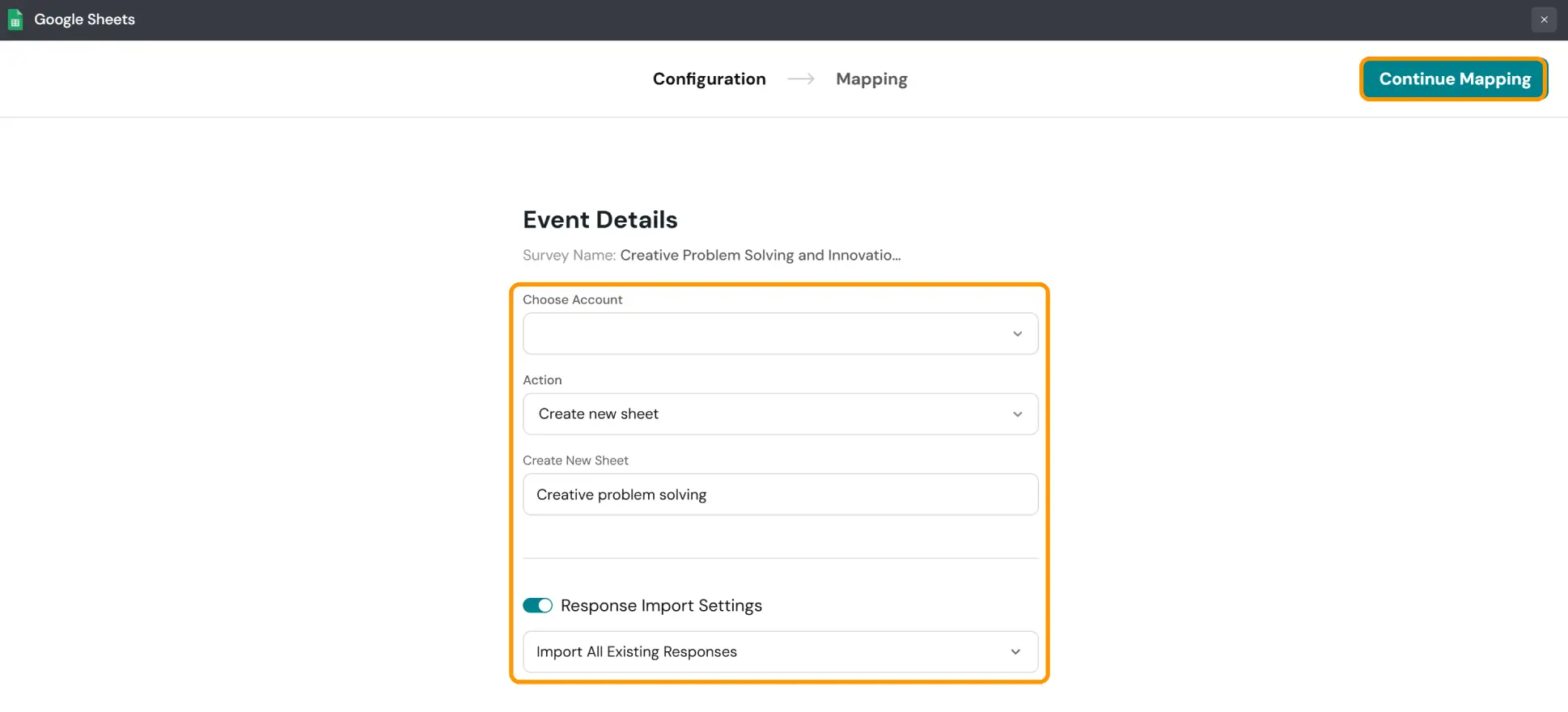This screenshot has width=1568, height=712.
Task: Click the chevron in the Action field
Action: pos(1017,414)
